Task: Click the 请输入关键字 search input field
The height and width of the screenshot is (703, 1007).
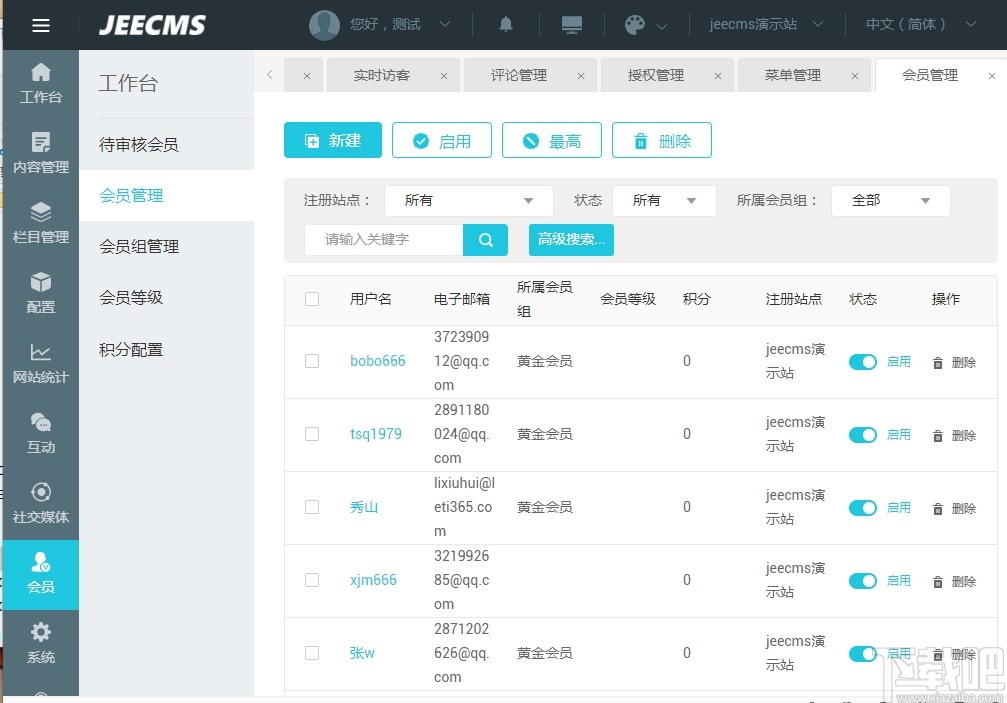Action: pyautogui.click(x=383, y=240)
